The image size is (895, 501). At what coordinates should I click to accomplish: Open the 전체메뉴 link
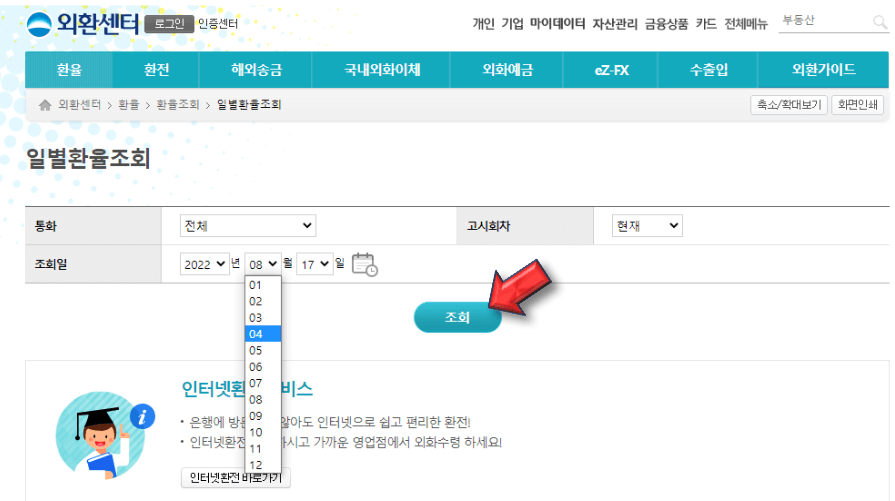[x=746, y=23]
